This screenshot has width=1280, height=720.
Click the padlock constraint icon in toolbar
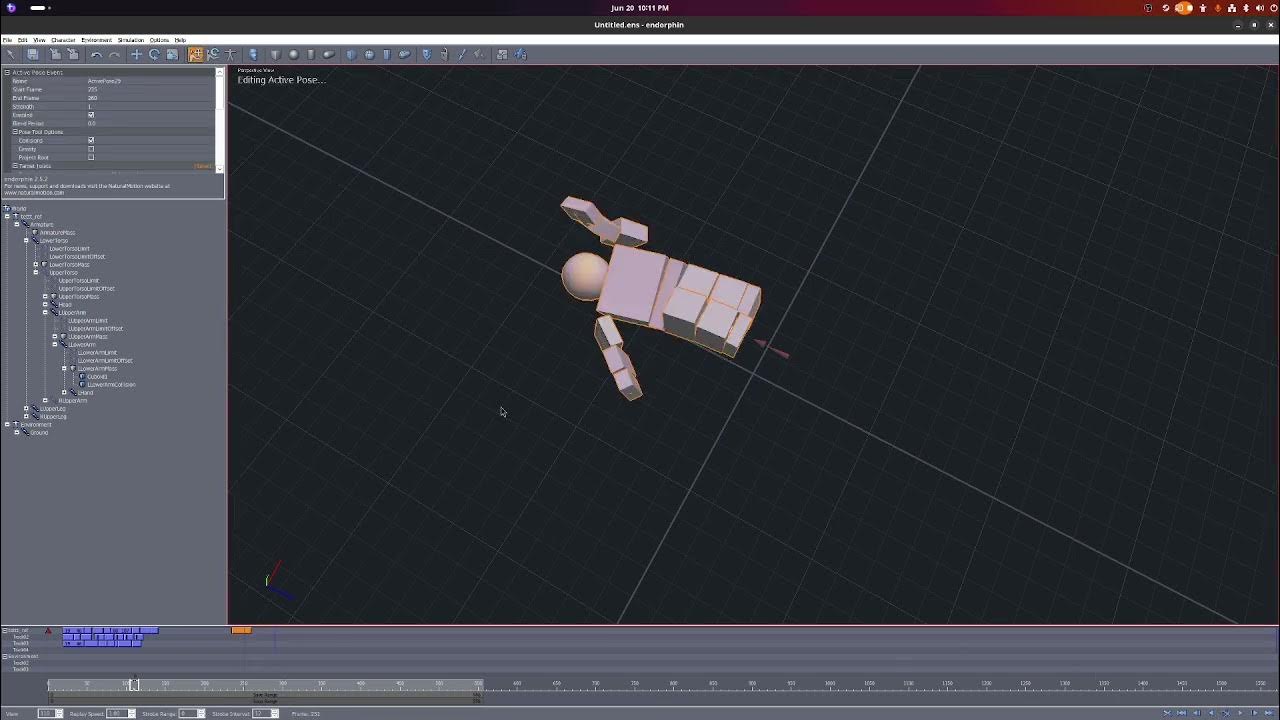[x=445, y=54]
